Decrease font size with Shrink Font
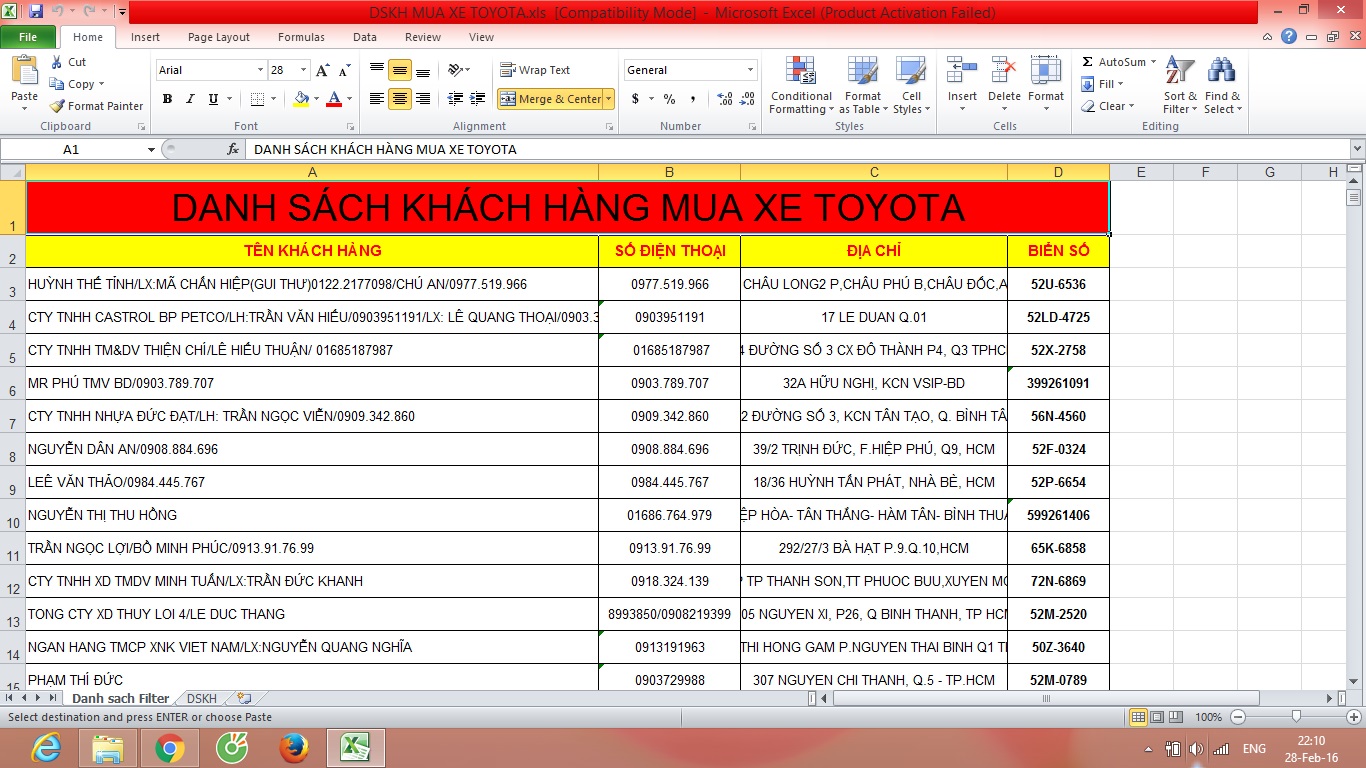 point(344,70)
